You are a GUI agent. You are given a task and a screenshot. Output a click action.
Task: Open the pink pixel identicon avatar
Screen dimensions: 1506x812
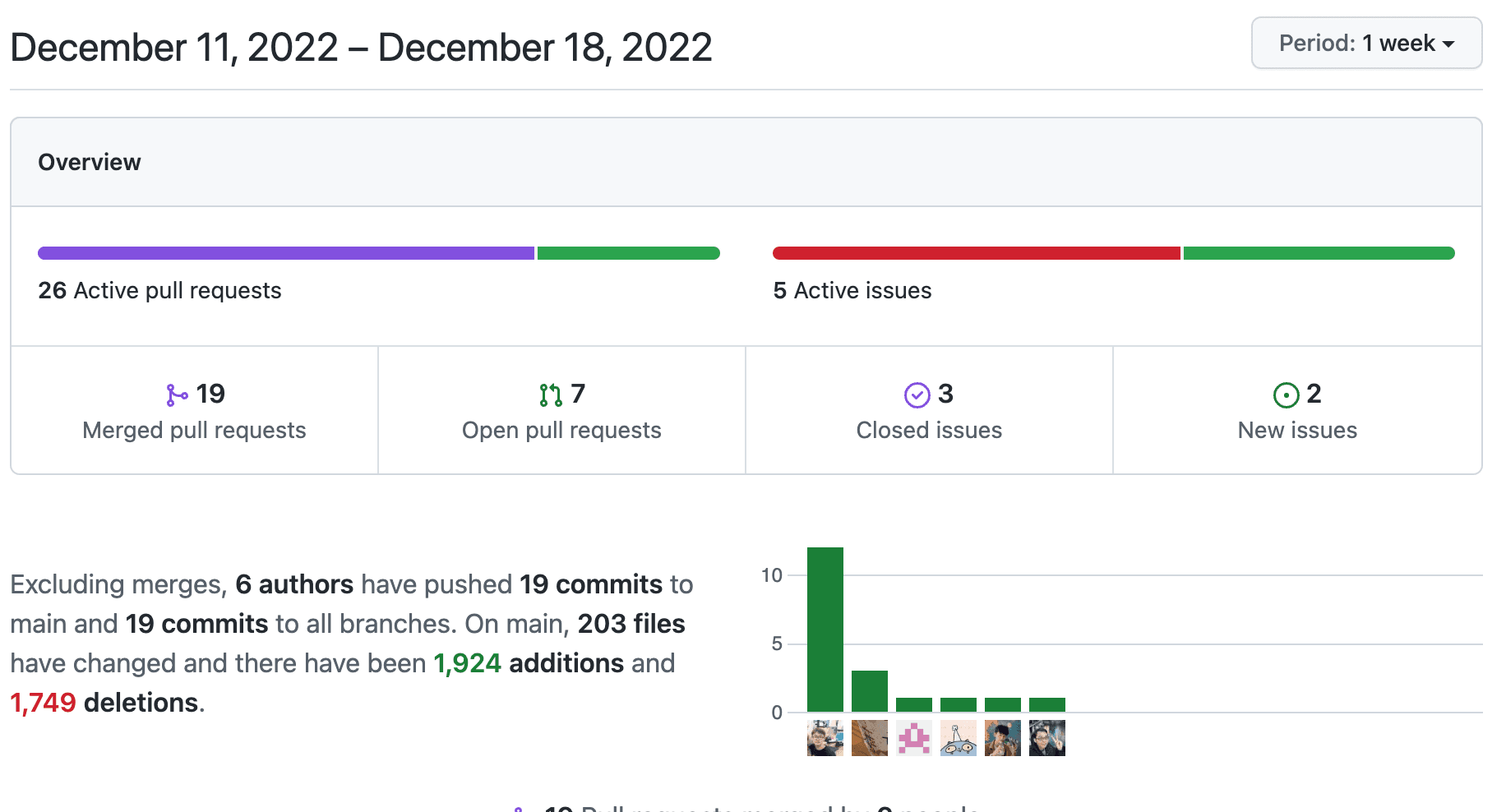[x=914, y=738]
